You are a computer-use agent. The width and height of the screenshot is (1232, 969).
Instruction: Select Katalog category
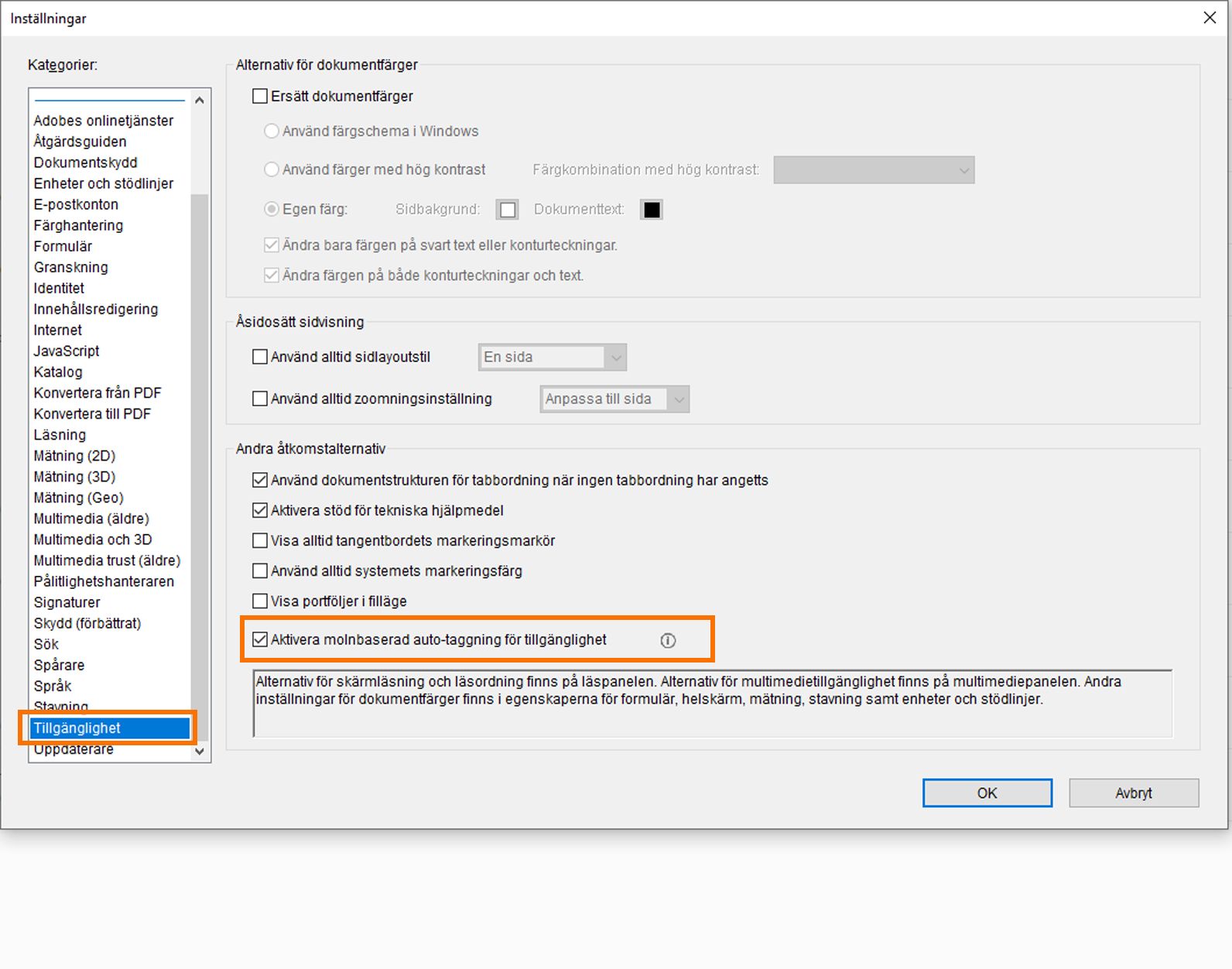pyautogui.click(x=57, y=372)
